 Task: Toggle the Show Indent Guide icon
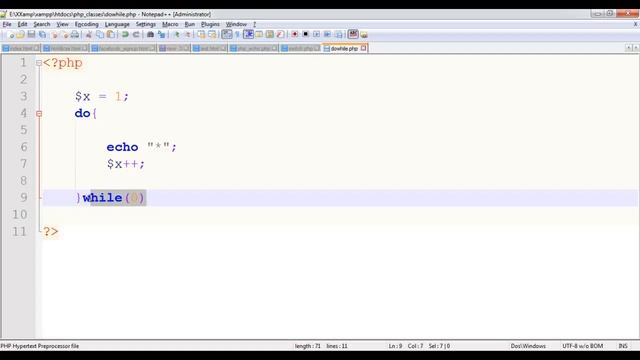tap(248, 35)
